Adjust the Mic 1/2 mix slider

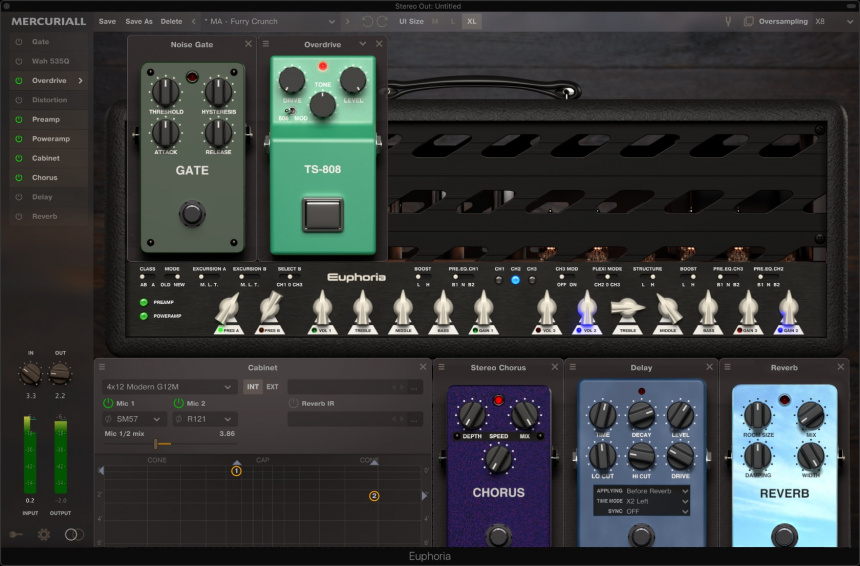click(x=157, y=443)
